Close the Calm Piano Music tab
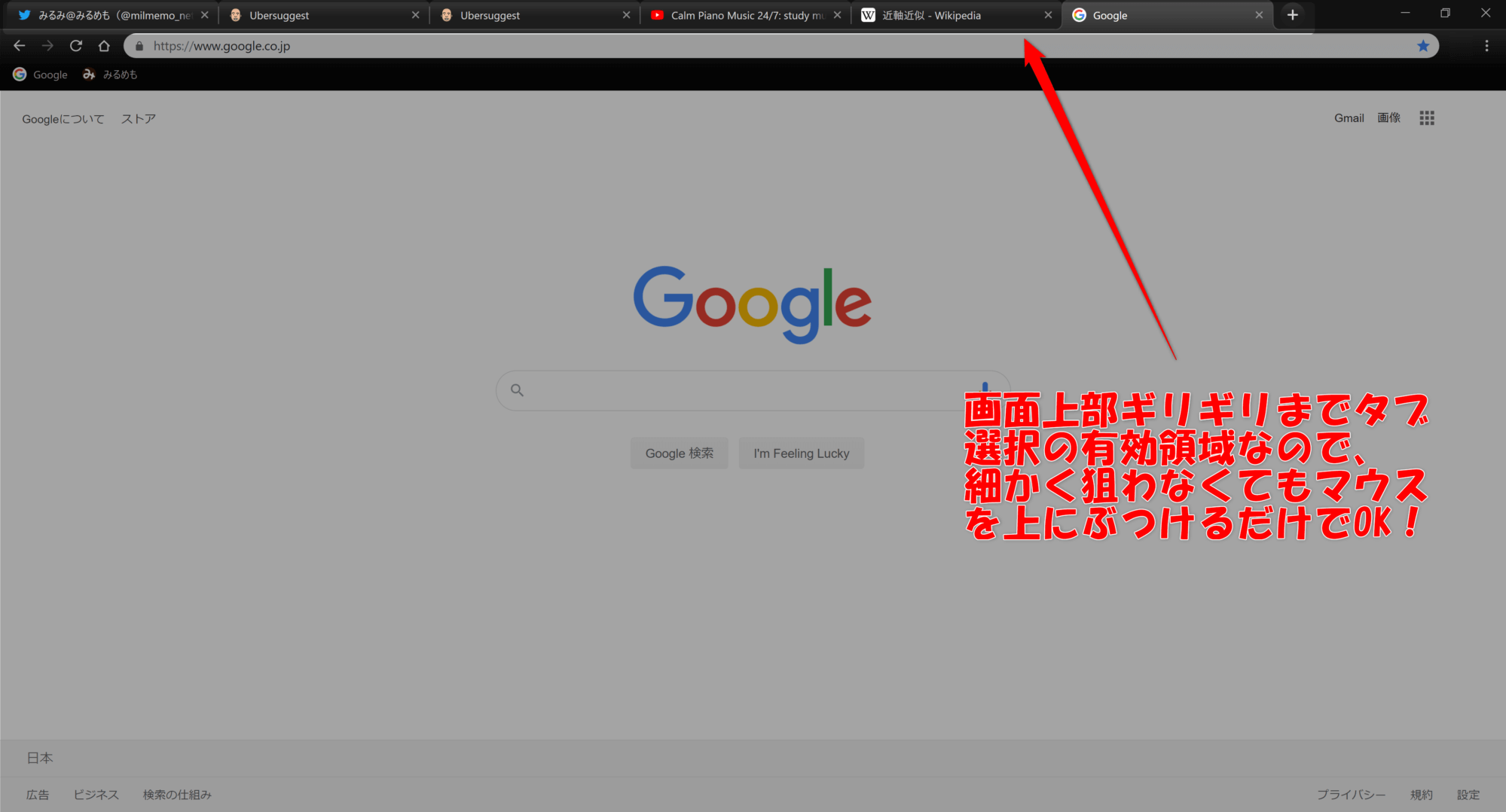This screenshot has height=812, width=1506. click(x=837, y=15)
